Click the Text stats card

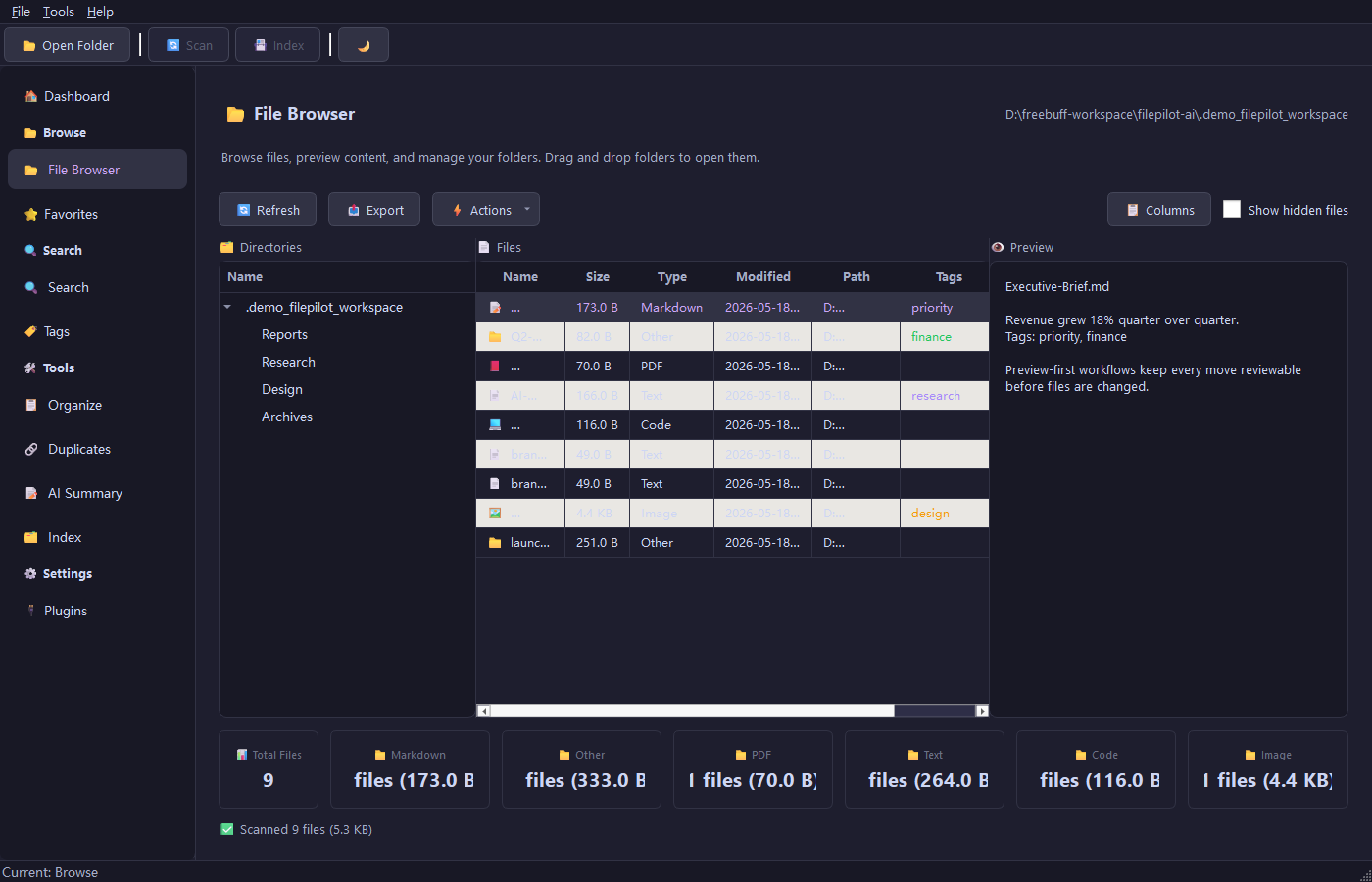click(x=924, y=769)
